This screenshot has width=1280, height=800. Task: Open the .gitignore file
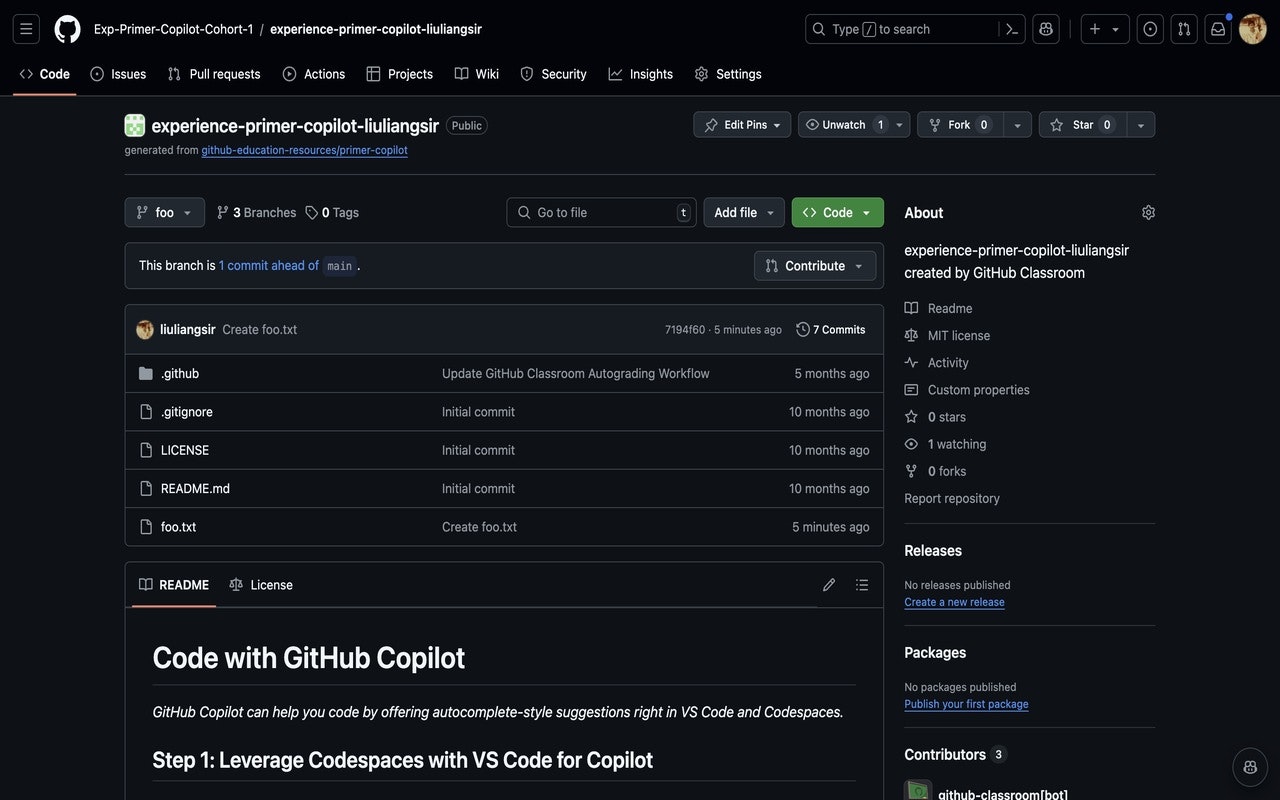click(x=187, y=412)
